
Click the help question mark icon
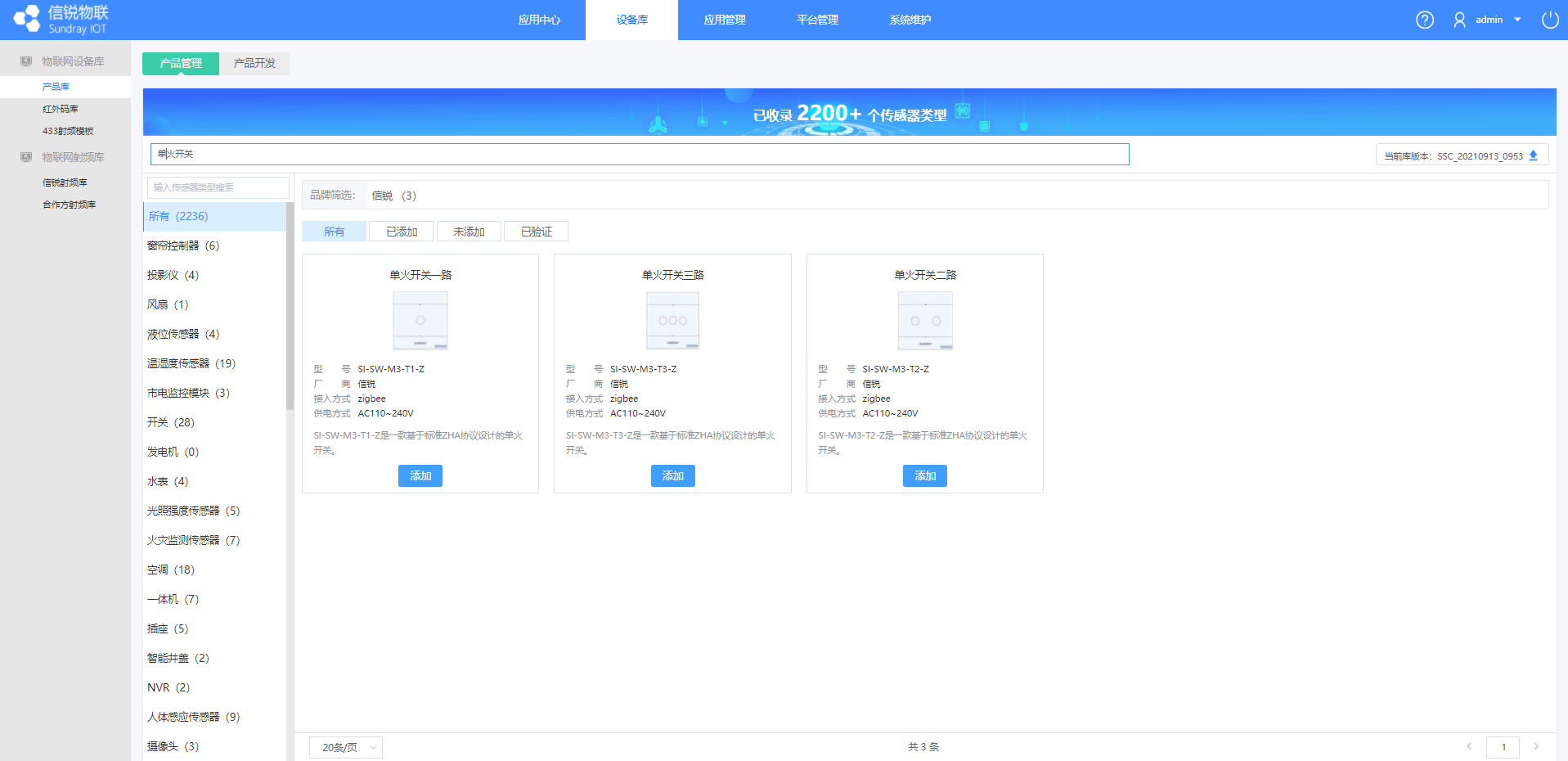point(1424,20)
